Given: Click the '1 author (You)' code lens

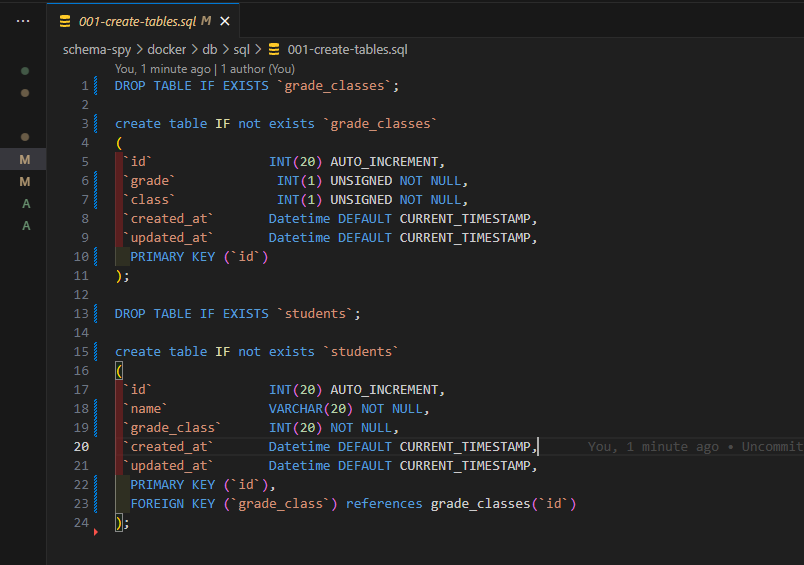Looking at the screenshot, I should pos(258,69).
